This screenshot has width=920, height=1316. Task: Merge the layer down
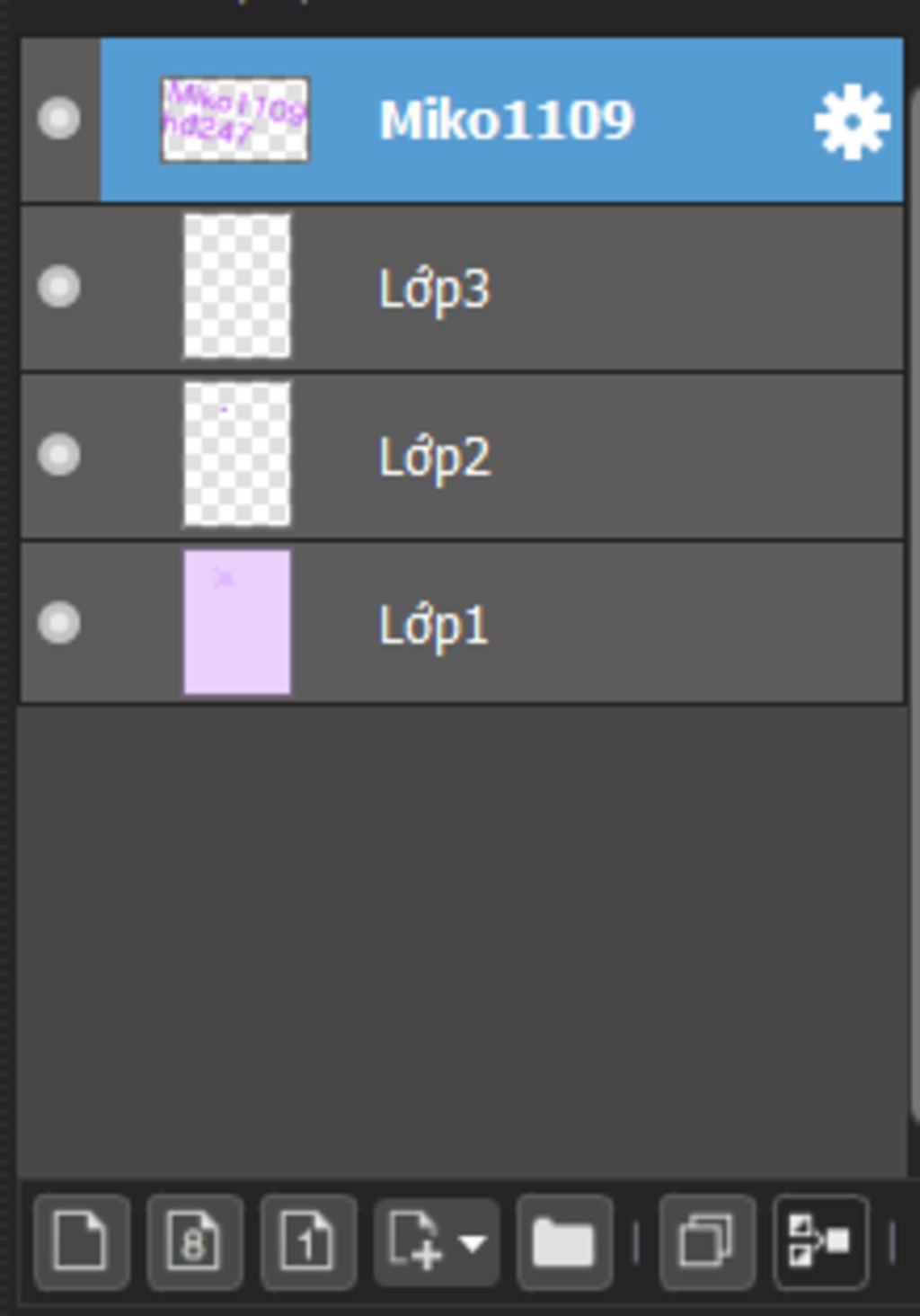click(820, 1242)
